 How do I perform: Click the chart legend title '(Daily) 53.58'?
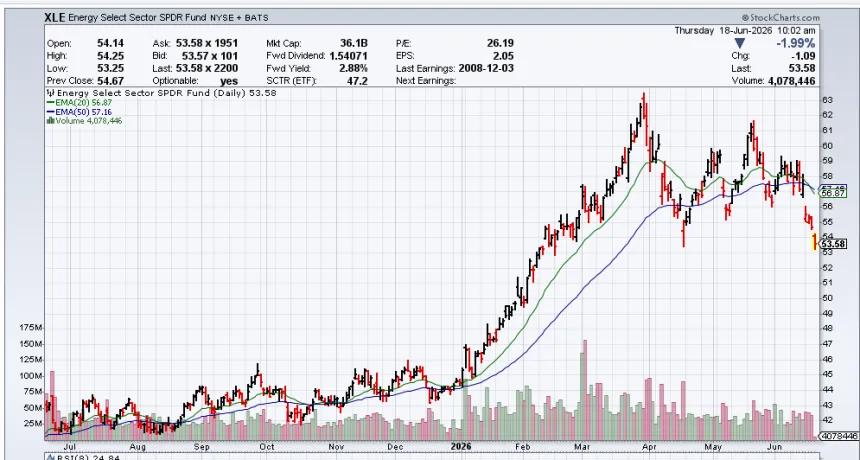[244, 93]
